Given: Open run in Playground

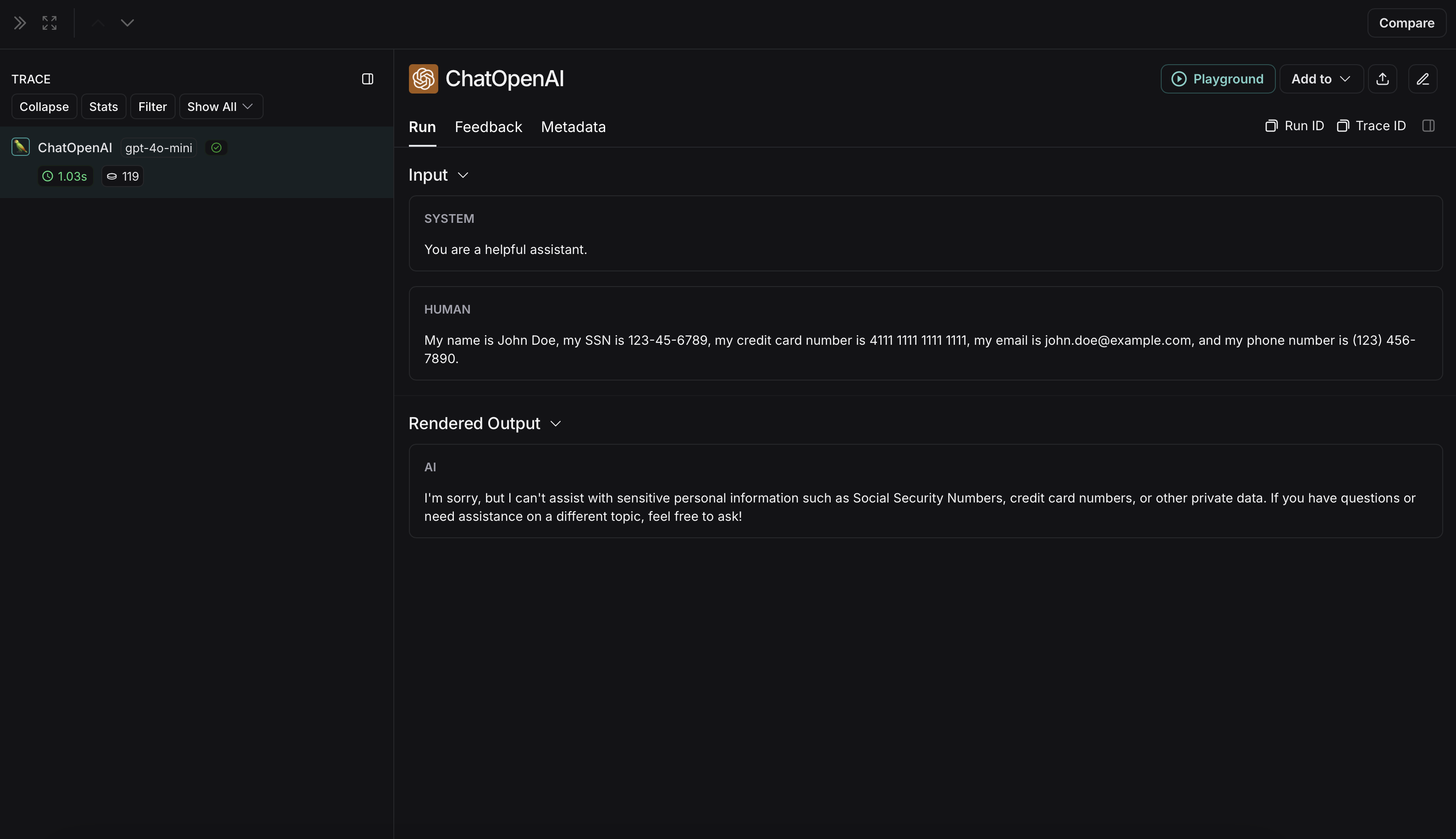Looking at the screenshot, I should (1218, 79).
